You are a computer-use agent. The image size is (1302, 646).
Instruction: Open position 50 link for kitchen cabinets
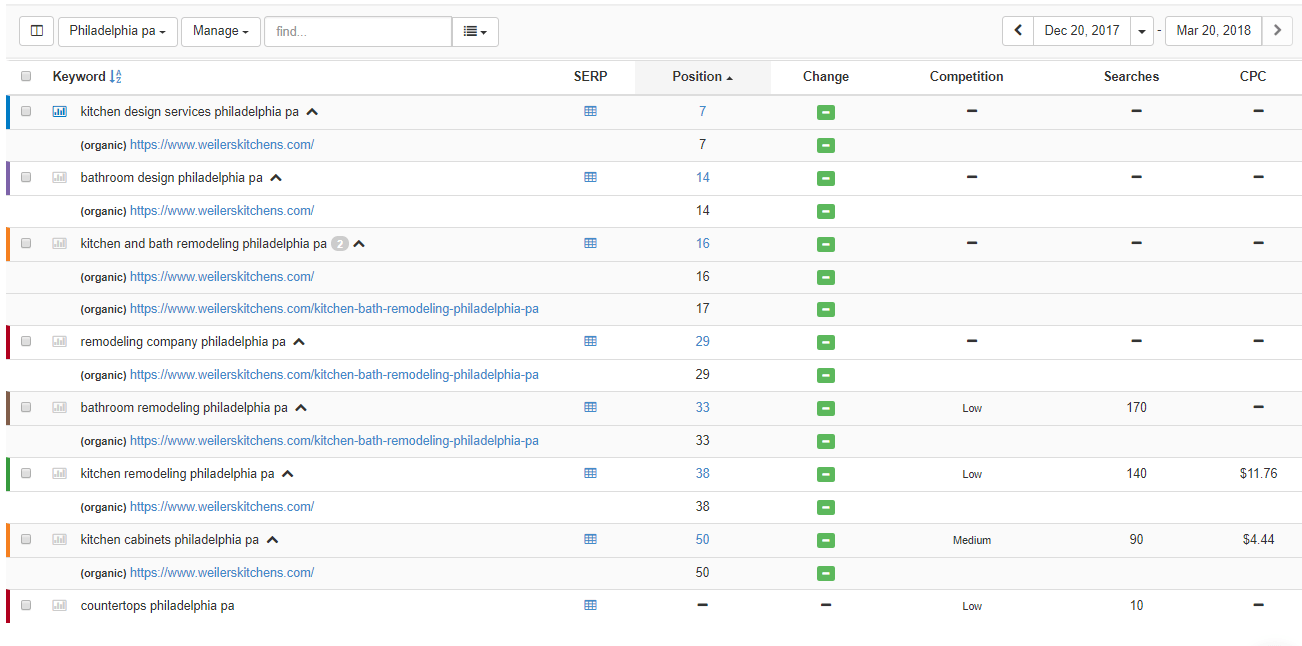click(x=703, y=540)
